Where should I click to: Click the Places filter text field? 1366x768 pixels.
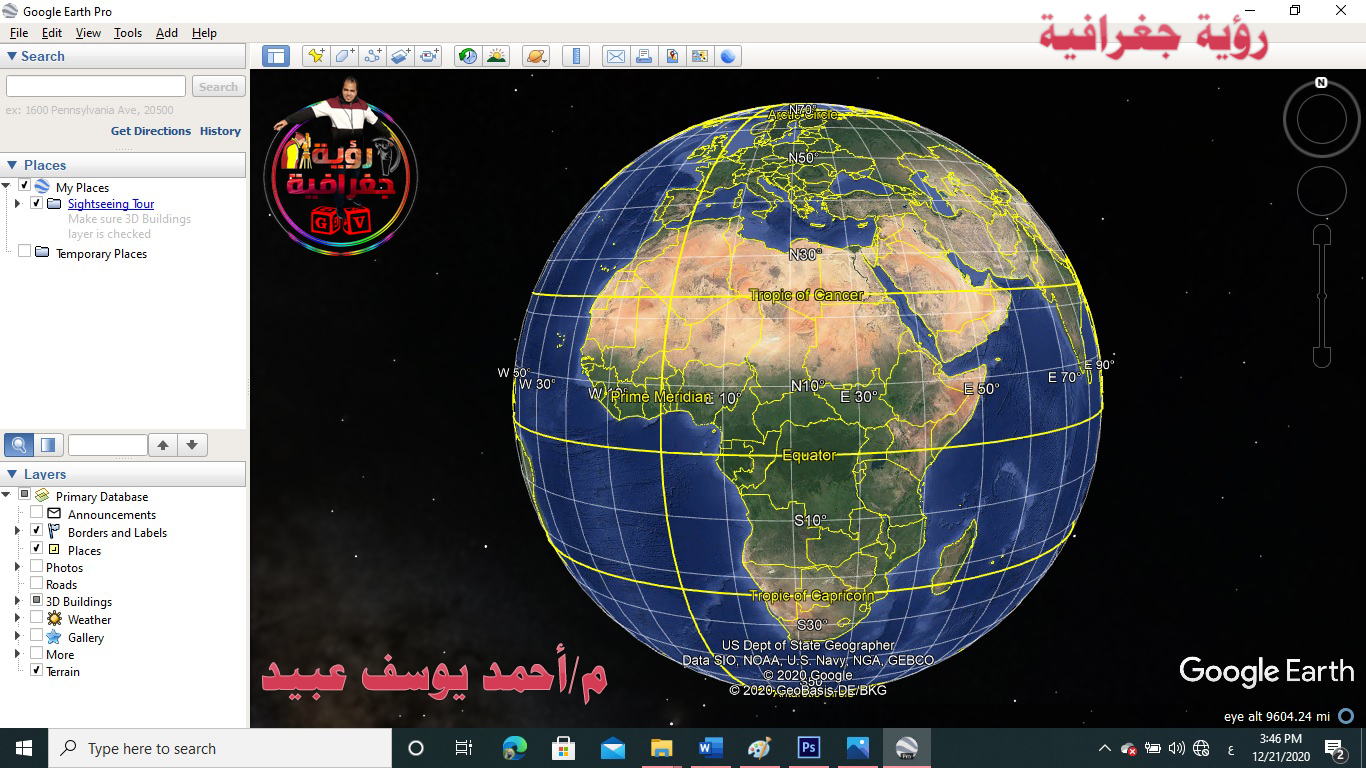pos(107,445)
